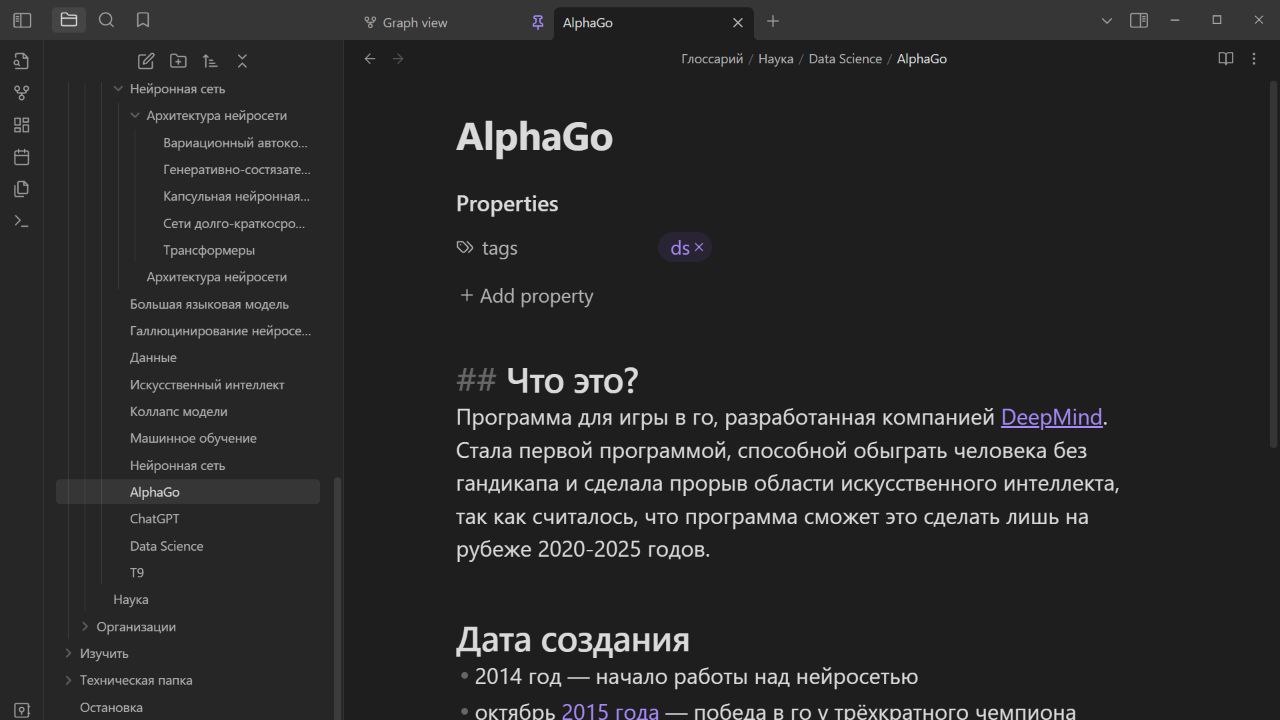The height and width of the screenshot is (720, 1280).
Task: Collapse all folders in file explorer
Action: pyautogui.click(x=242, y=61)
